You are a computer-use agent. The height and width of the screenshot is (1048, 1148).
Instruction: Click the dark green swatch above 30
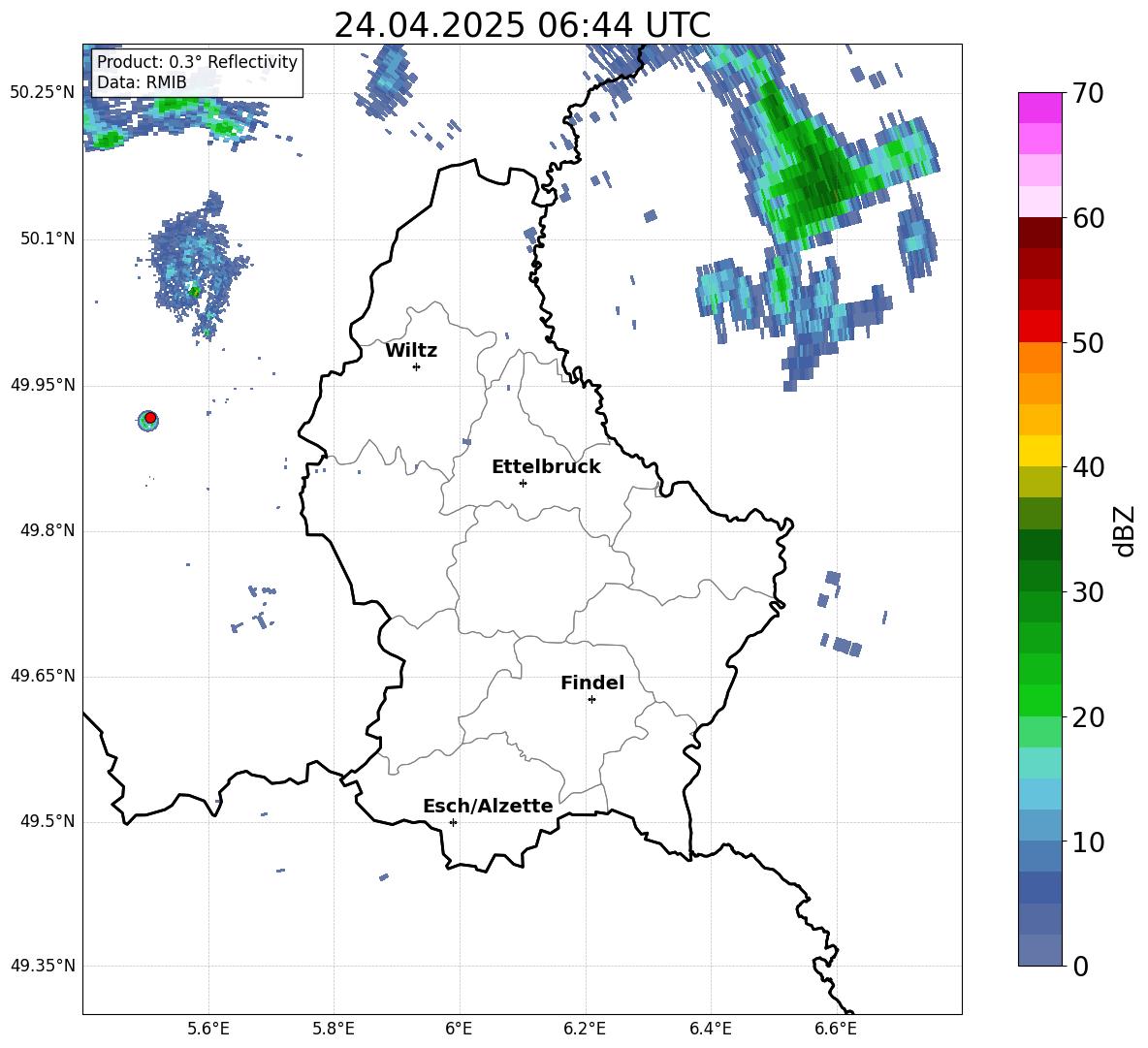(1039, 575)
